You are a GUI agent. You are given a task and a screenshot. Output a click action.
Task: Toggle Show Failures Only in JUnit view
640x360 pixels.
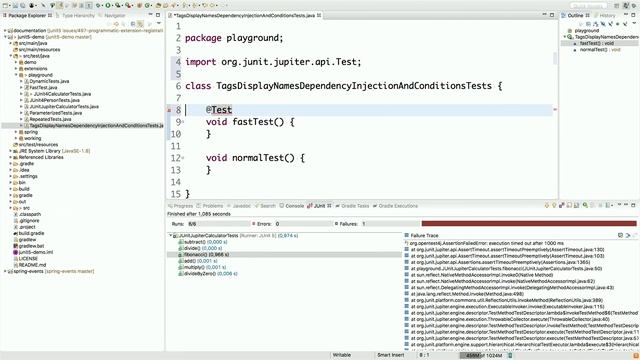click(561, 205)
